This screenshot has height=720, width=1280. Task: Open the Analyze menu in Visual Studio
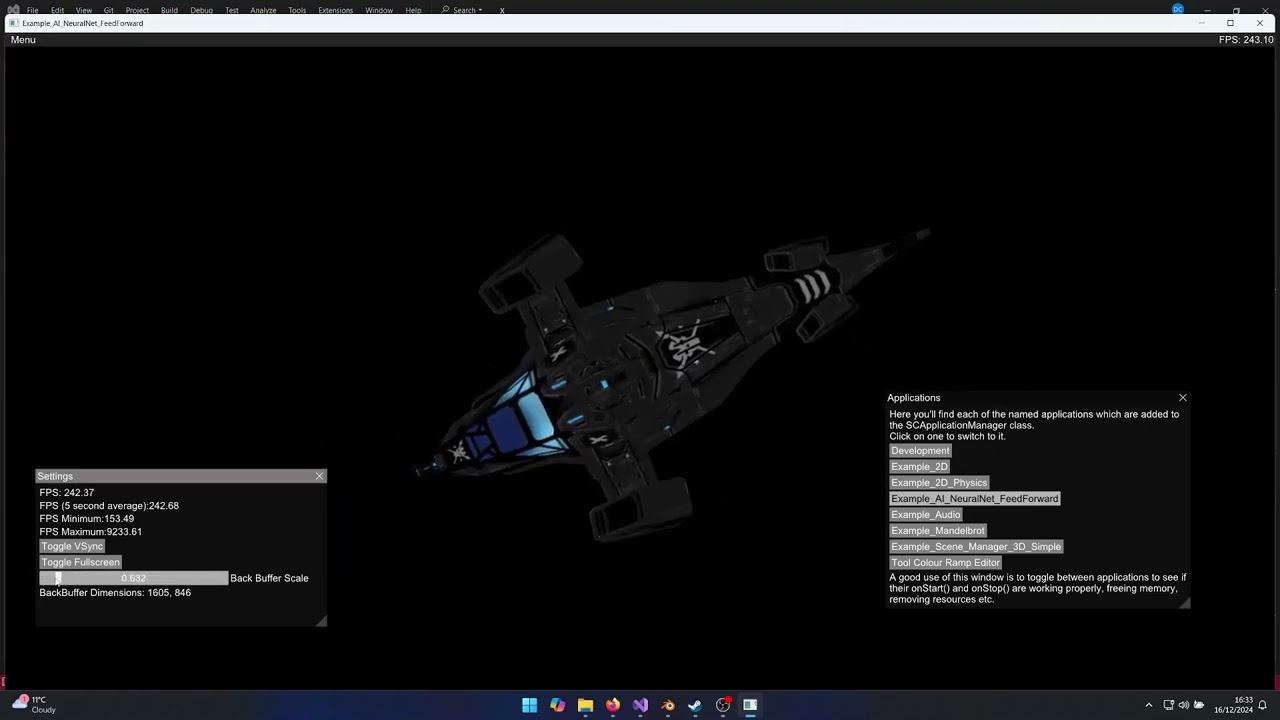263,10
